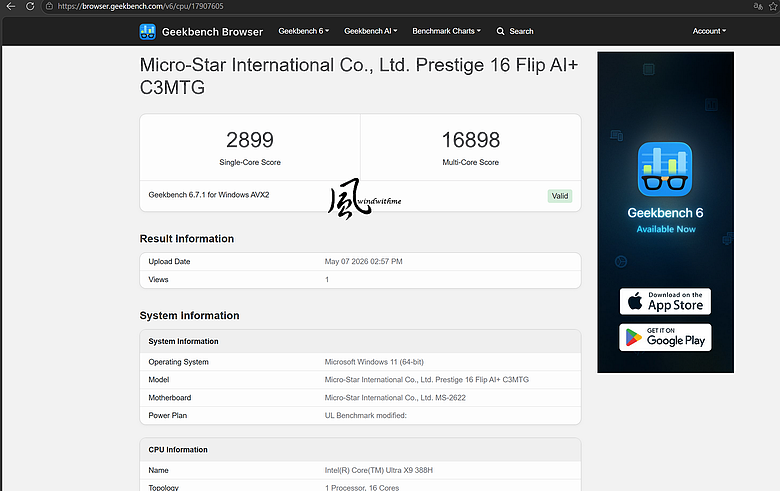Open the Get it on Google Play badge

click(x=665, y=337)
